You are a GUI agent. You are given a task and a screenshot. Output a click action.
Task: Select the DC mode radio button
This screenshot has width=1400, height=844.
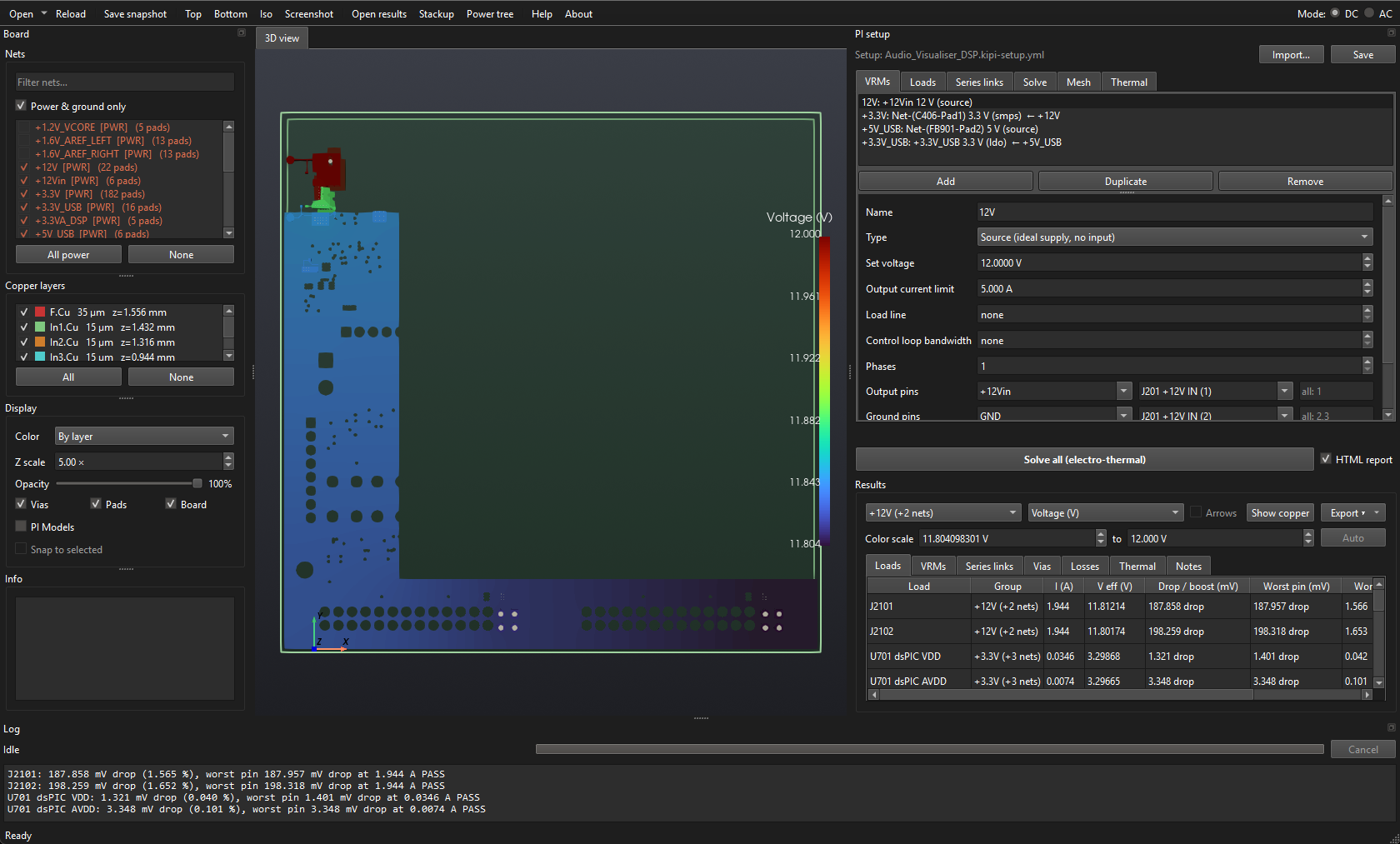pos(1335,13)
